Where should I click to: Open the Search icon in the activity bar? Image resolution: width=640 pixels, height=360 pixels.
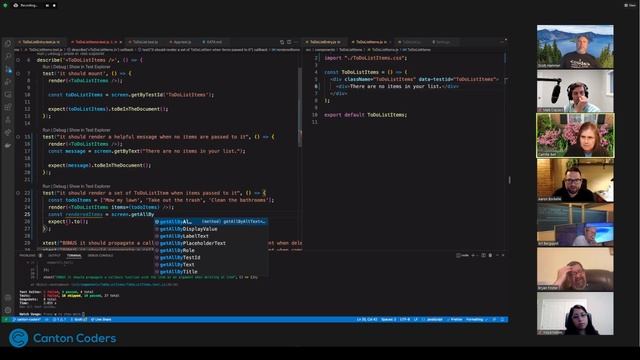(8, 56)
